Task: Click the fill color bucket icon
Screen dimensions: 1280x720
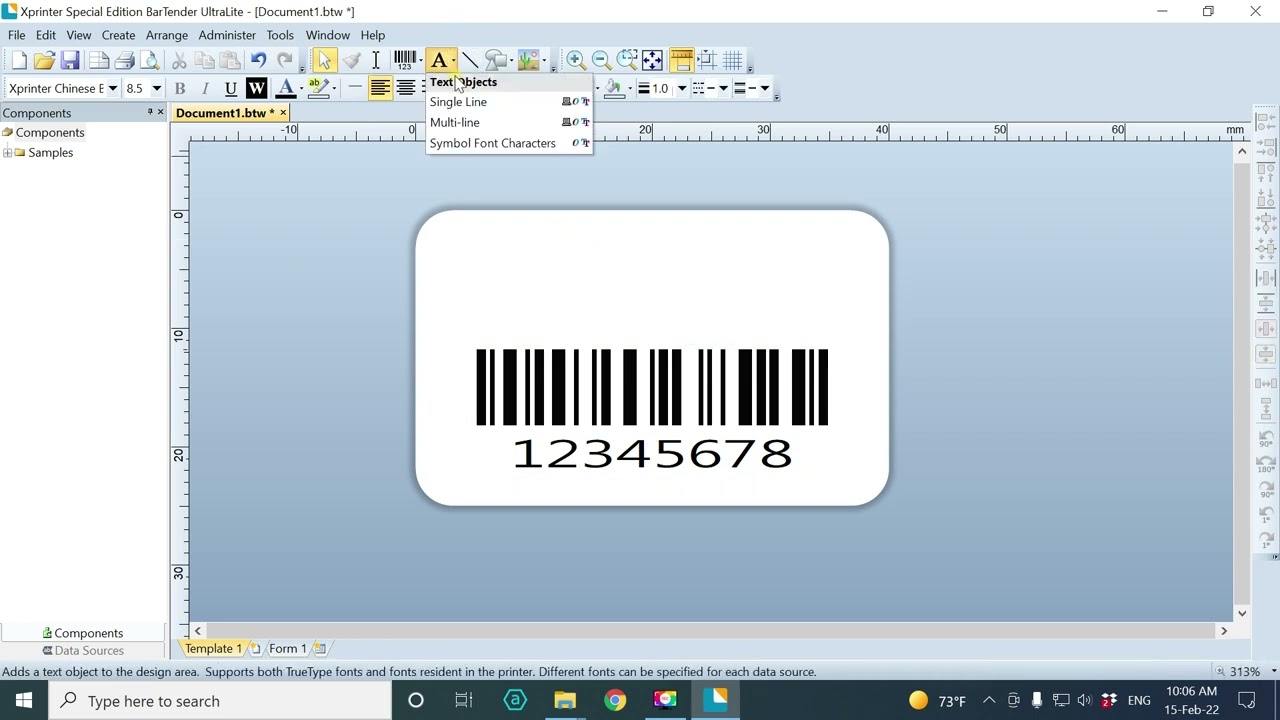Action: [614, 88]
